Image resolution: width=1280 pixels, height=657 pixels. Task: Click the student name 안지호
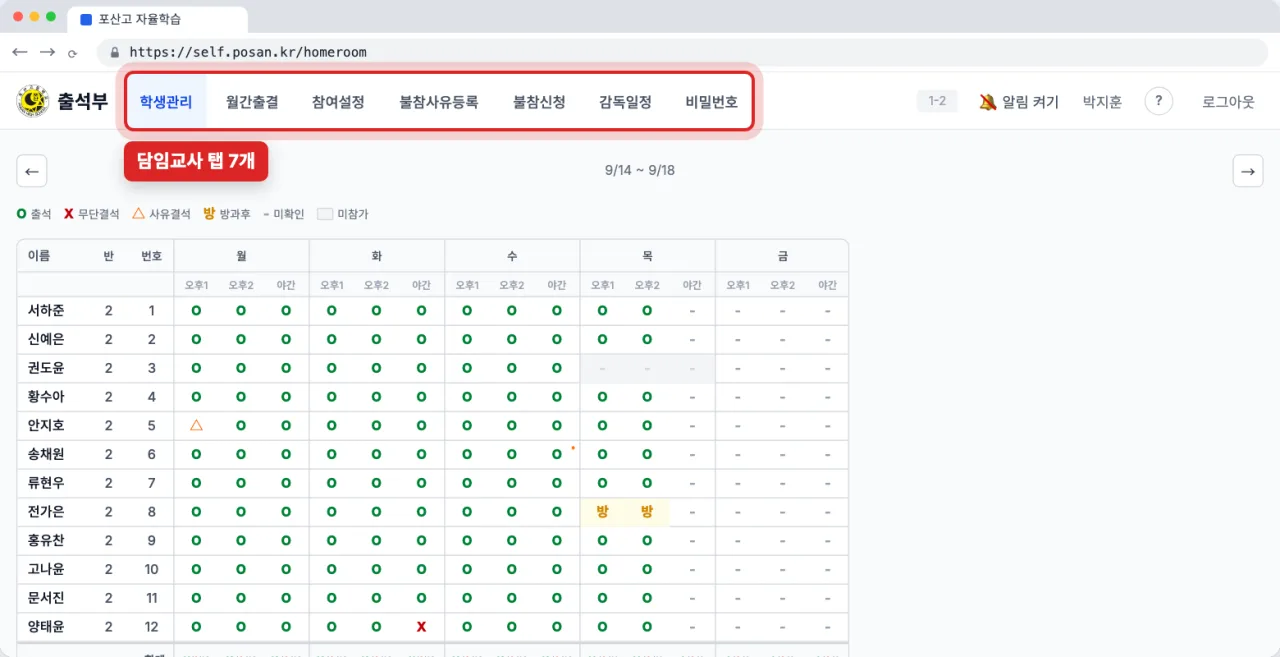point(46,425)
